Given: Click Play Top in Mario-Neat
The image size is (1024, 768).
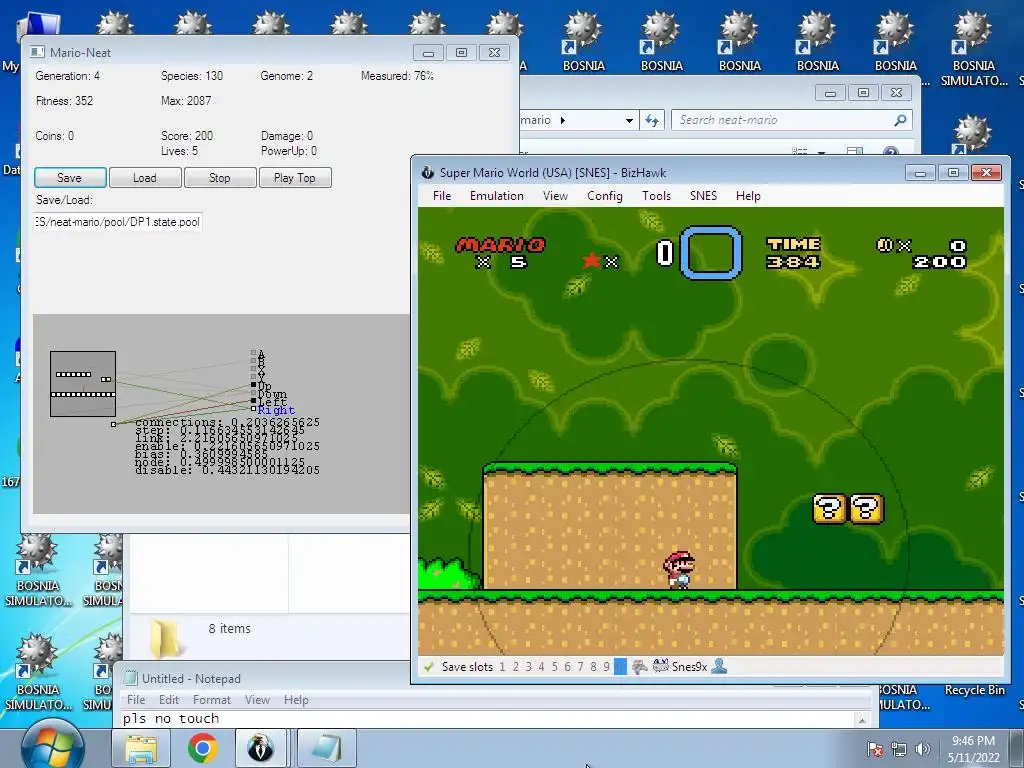Looking at the screenshot, I should 295,178.
